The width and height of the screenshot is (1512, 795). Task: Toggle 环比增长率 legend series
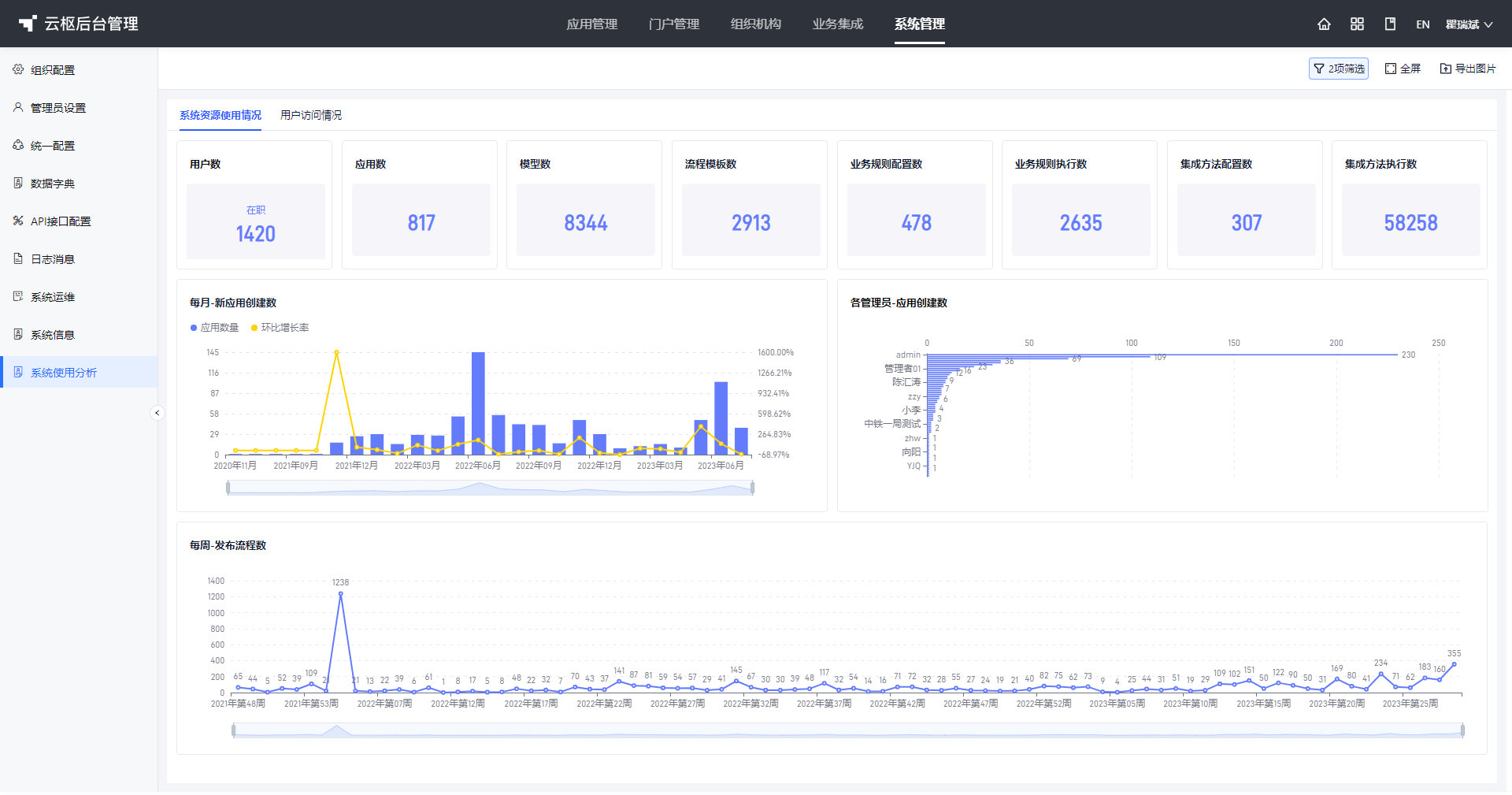280,328
